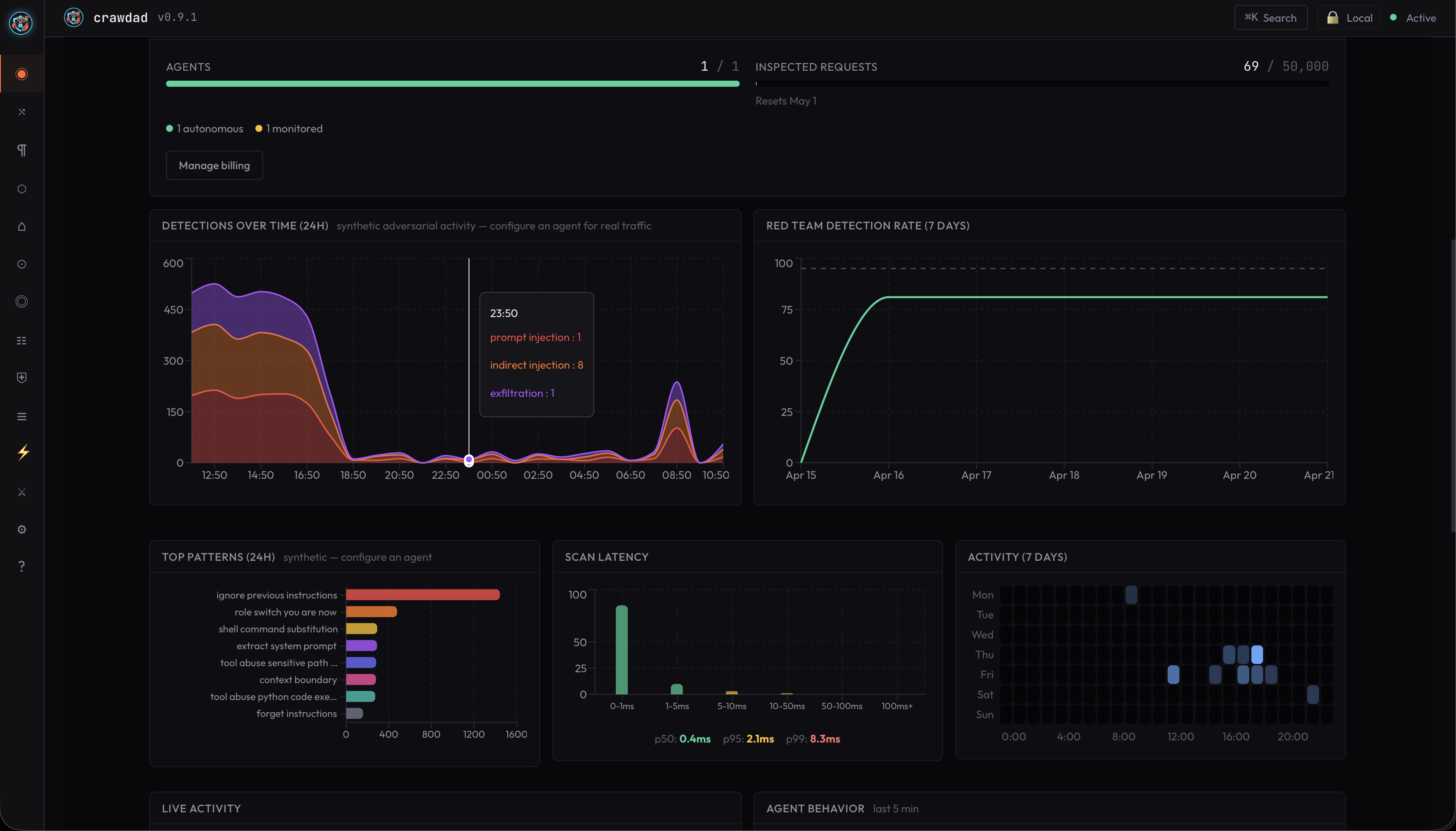The width and height of the screenshot is (1456, 831).
Task: Open the ⌘K Search box
Action: coord(1270,18)
